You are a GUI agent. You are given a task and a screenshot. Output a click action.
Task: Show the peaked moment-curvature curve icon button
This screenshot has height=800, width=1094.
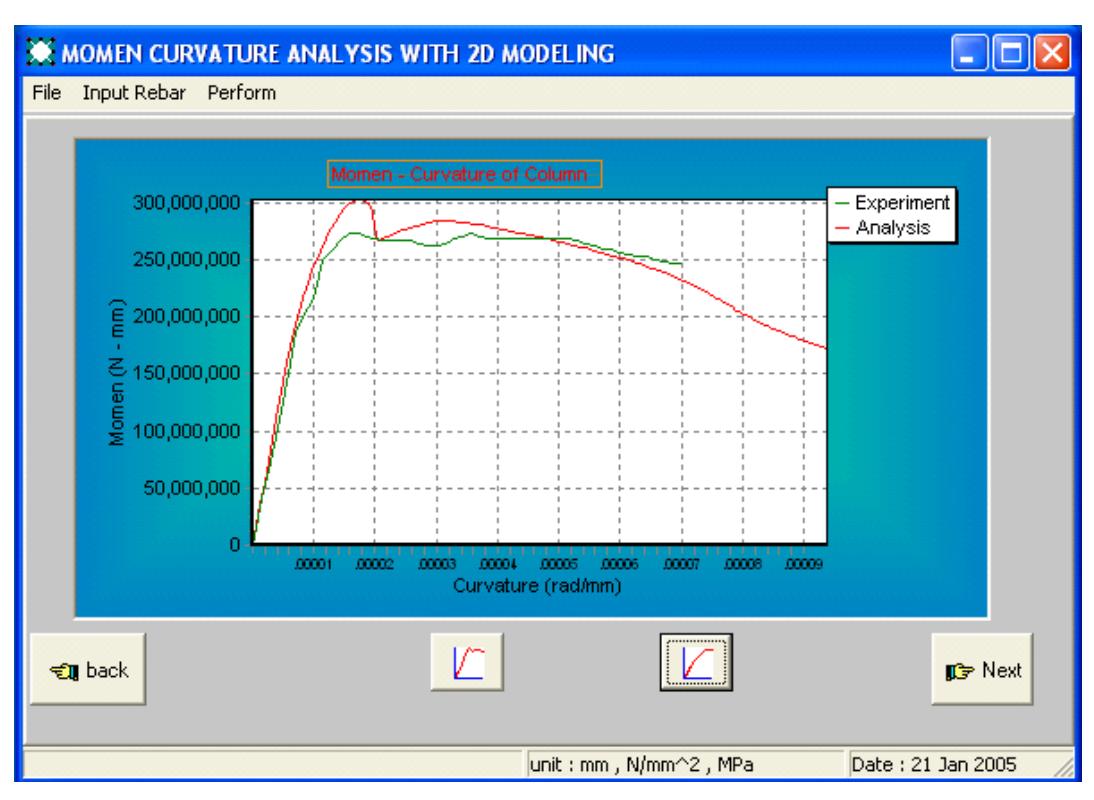coord(467,663)
